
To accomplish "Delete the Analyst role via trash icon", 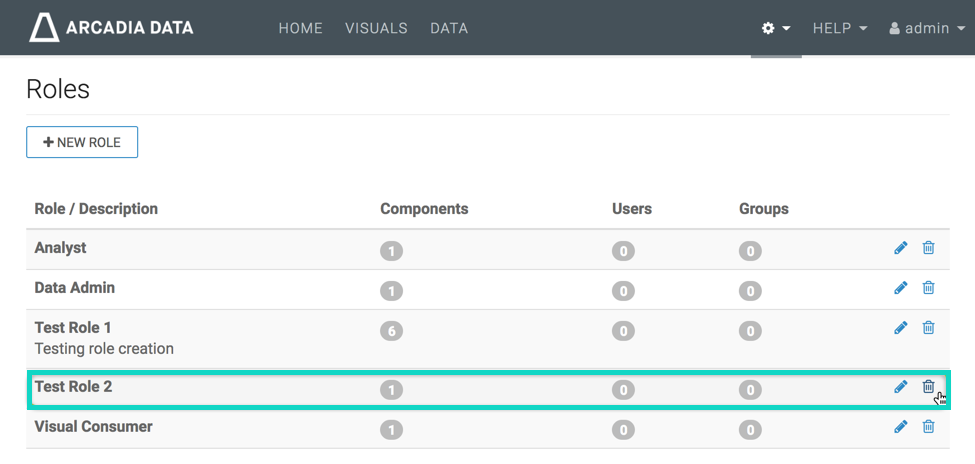I will pos(928,248).
